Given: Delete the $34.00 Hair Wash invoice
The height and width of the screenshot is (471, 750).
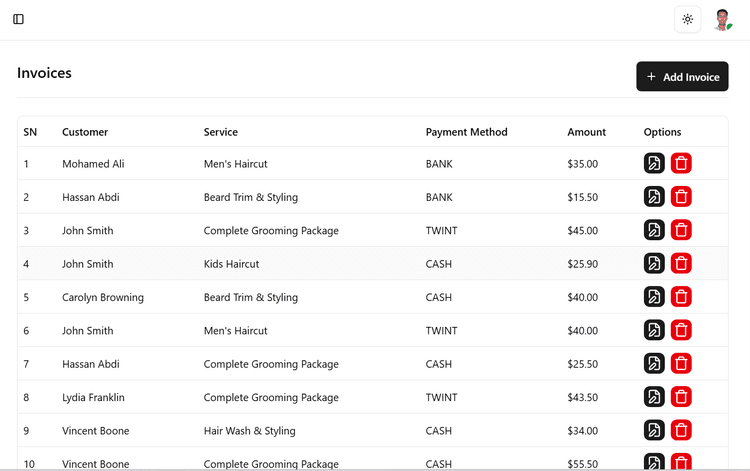Looking at the screenshot, I should tap(681, 430).
